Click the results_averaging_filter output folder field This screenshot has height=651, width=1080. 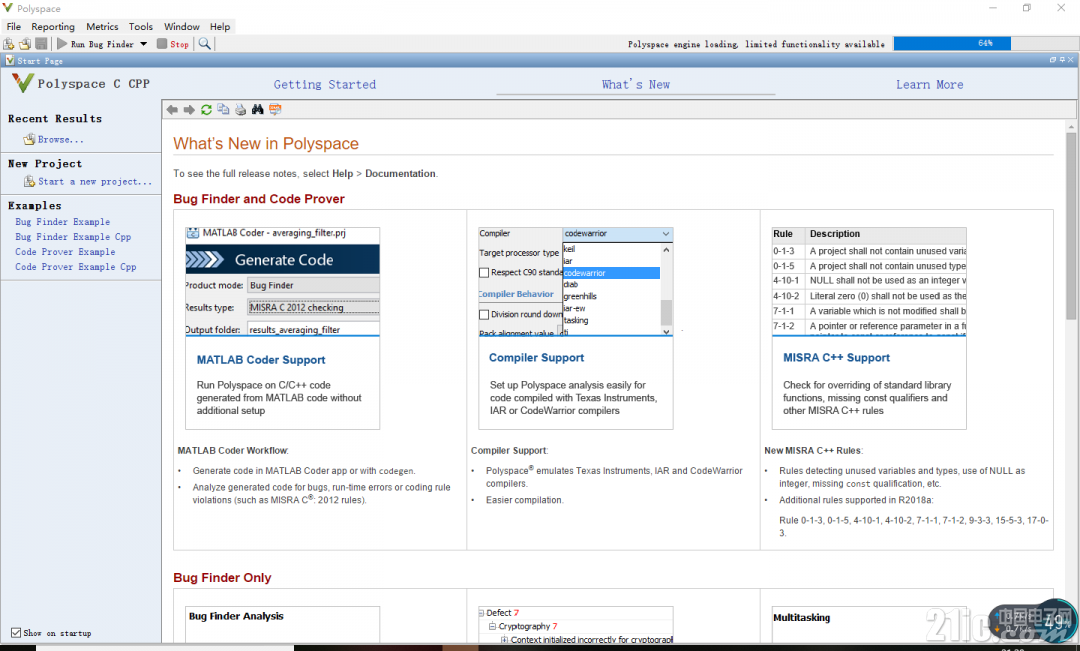tap(313, 329)
